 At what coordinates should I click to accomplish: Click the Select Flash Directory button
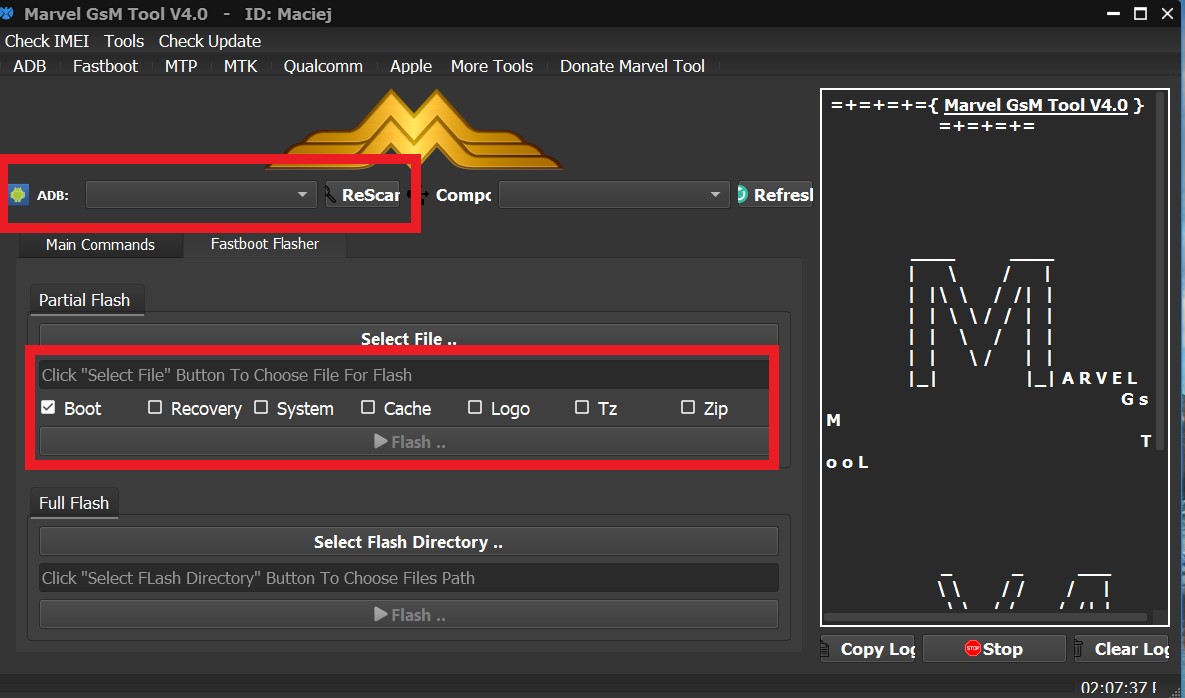point(408,542)
